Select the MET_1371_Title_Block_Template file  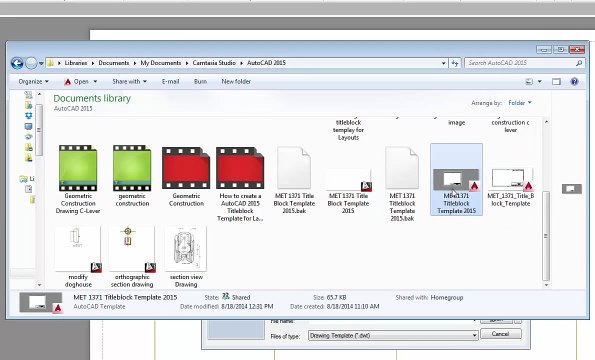pyautogui.click(x=511, y=188)
